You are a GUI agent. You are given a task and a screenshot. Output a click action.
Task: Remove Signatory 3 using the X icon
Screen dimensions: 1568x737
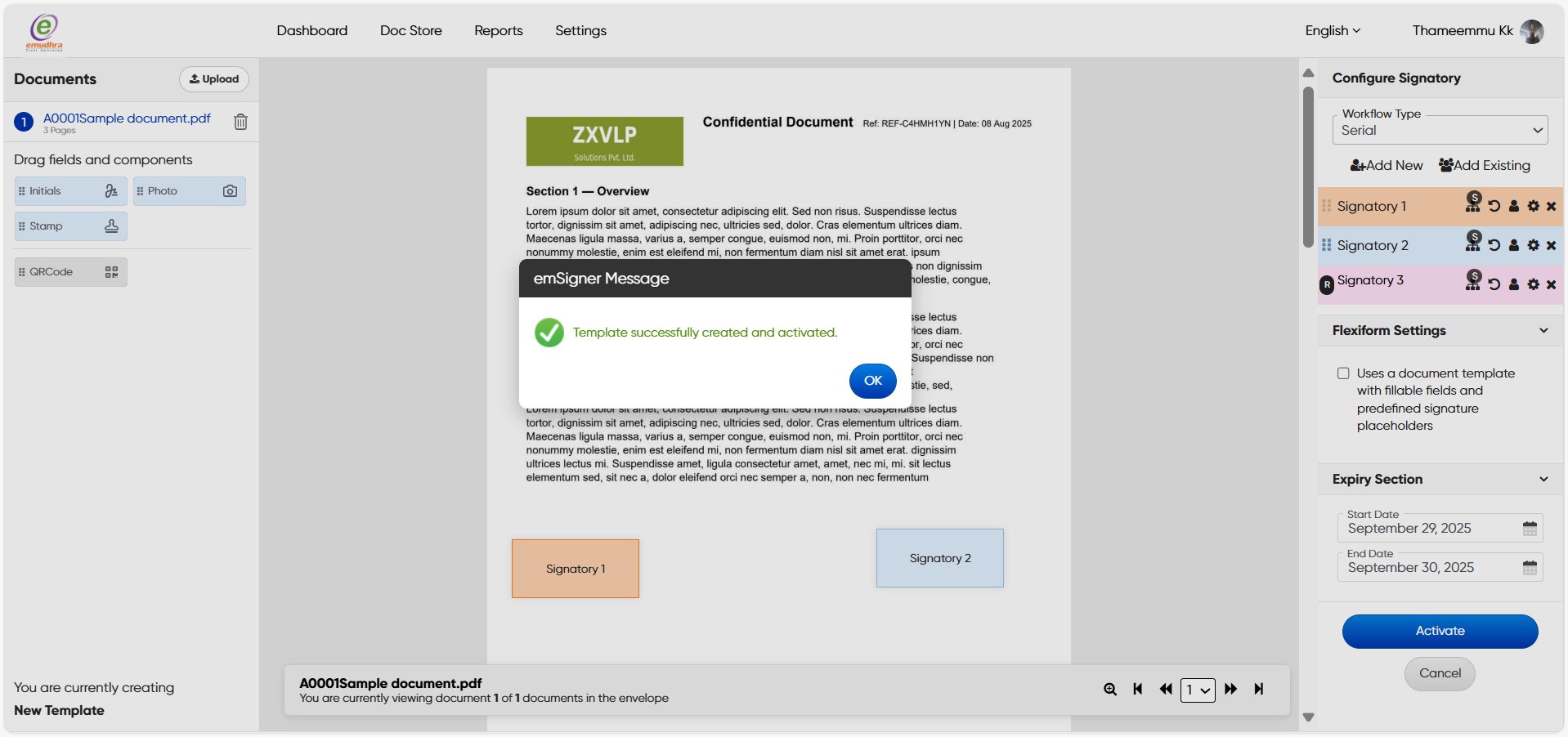coord(1551,284)
